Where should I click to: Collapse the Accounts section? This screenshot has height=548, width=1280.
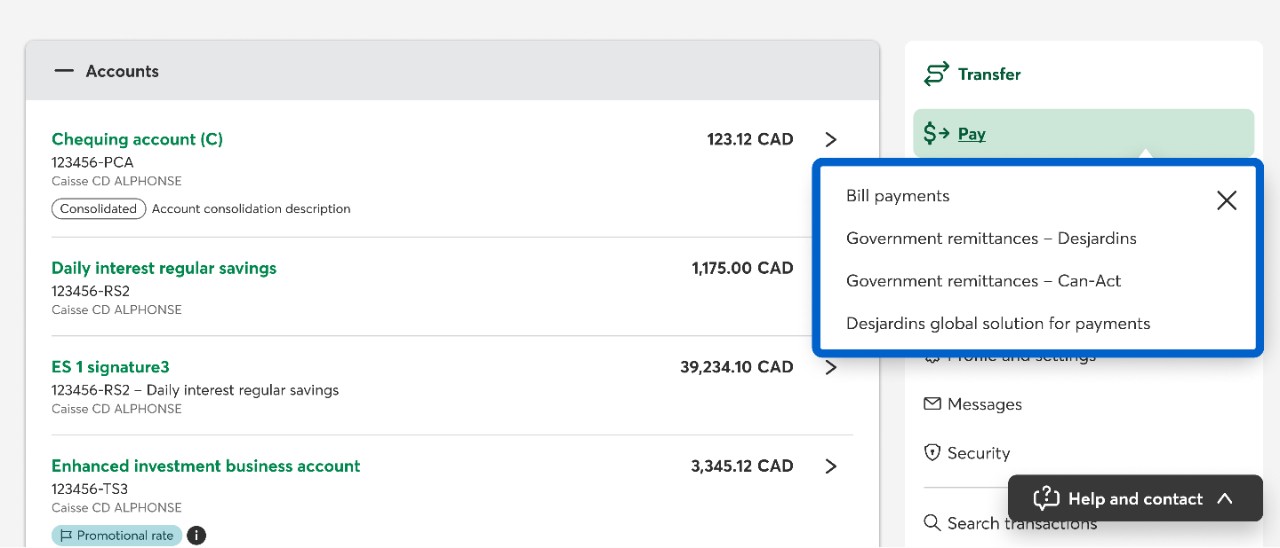coord(65,71)
